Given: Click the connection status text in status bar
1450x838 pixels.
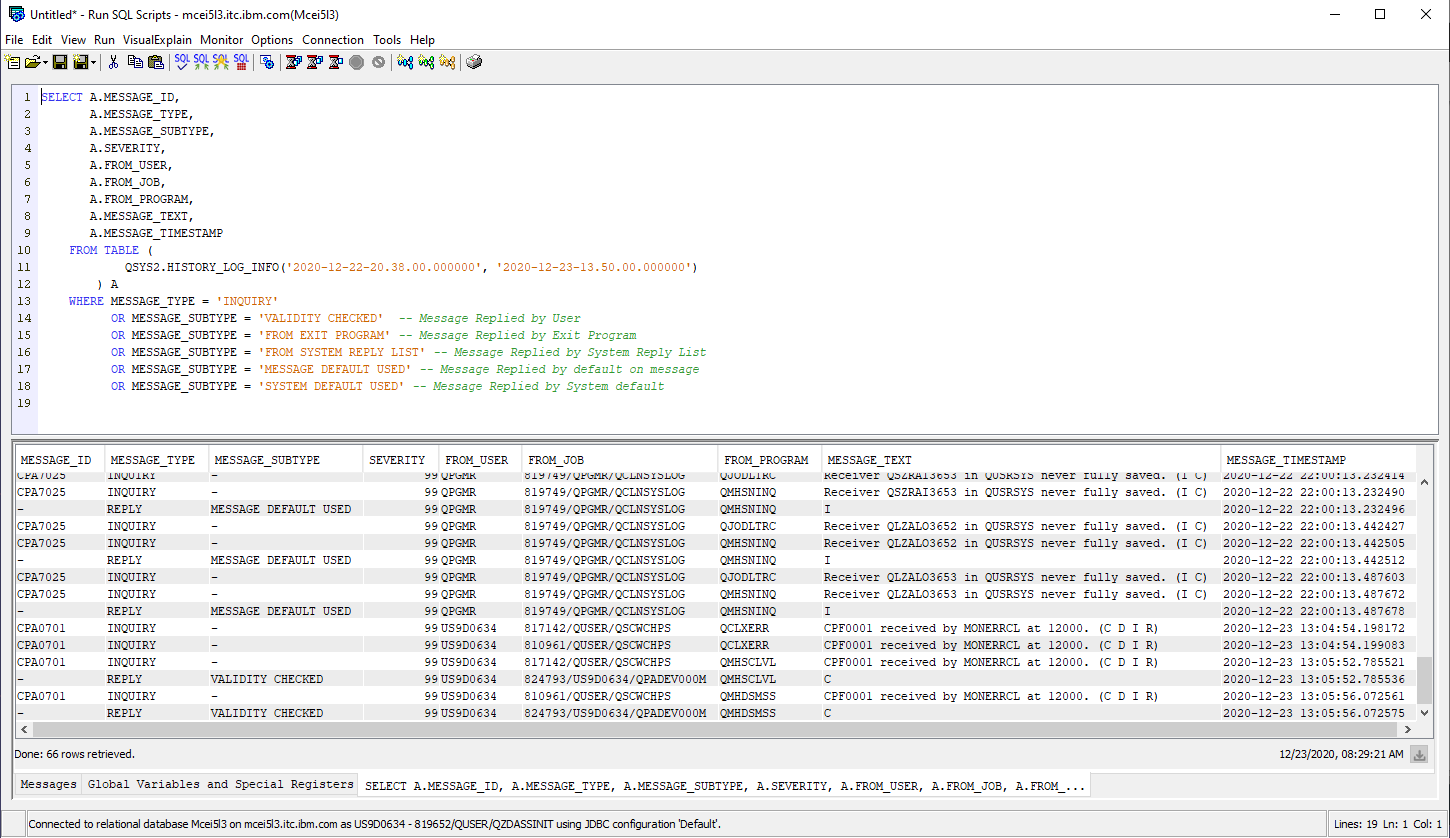Looking at the screenshot, I should click(x=374, y=824).
